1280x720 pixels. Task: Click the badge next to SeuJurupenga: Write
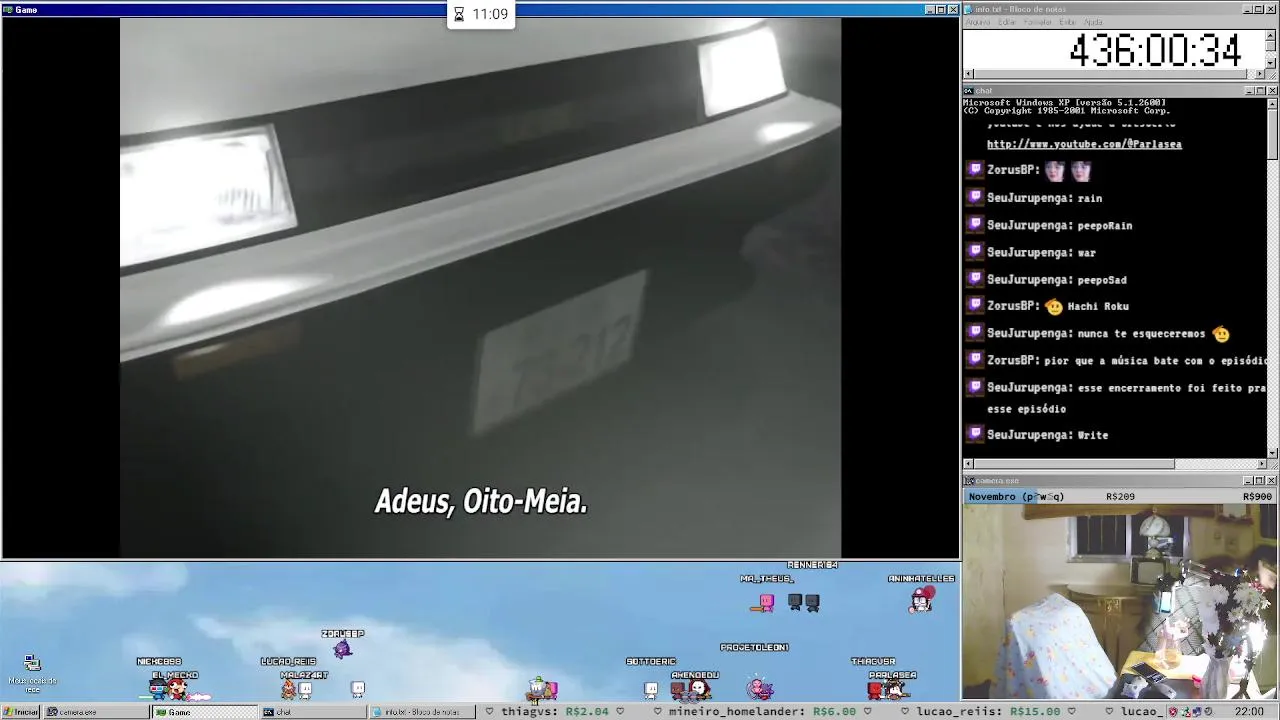pos(975,435)
